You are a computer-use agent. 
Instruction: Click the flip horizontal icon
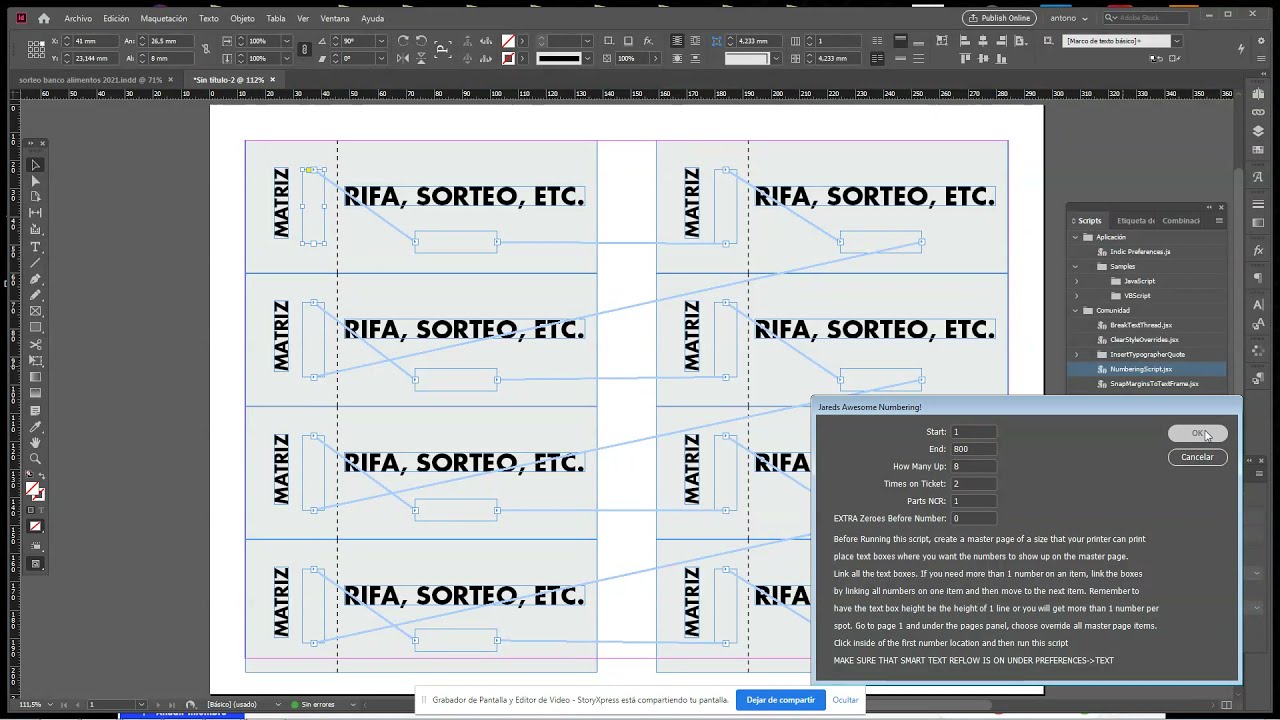point(403,58)
